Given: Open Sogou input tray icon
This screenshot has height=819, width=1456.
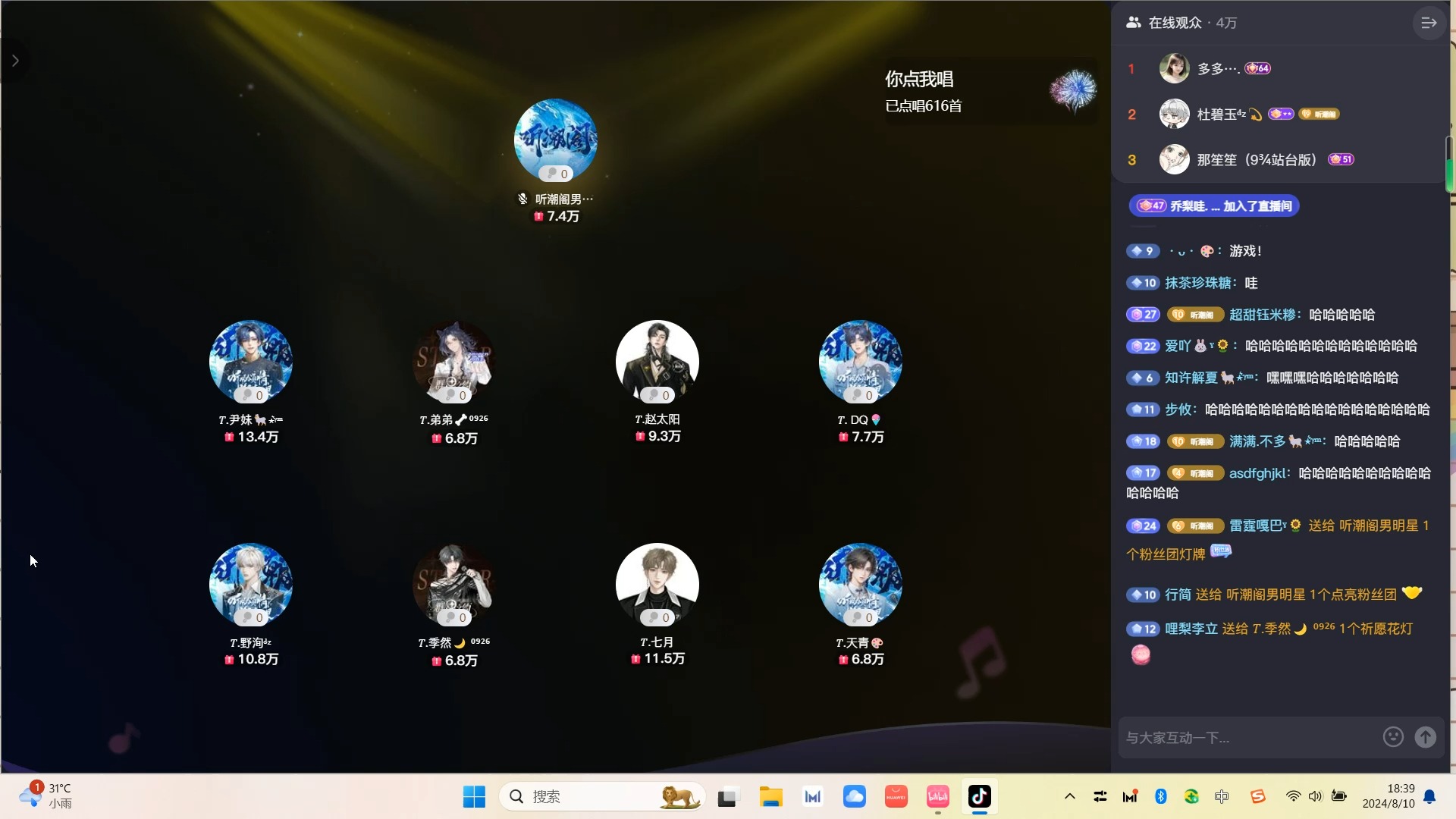Looking at the screenshot, I should (x=1258, y=796).
